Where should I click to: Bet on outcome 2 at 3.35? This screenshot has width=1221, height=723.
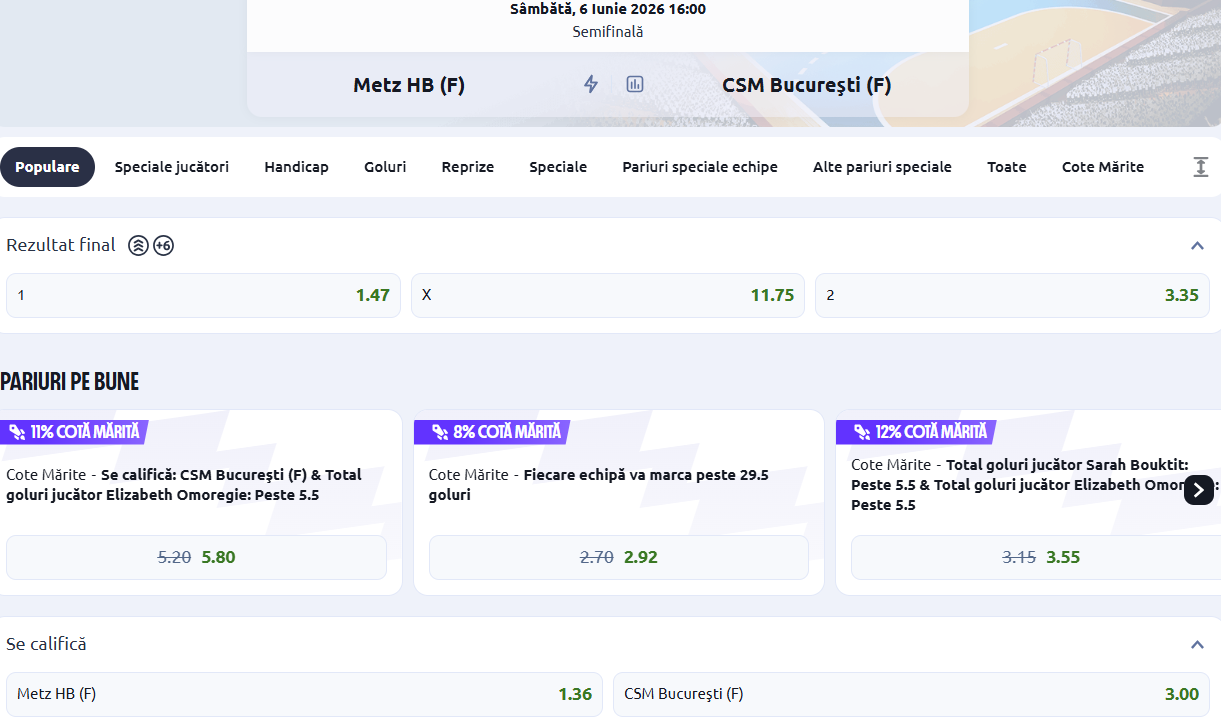[x=1012, y=295]
